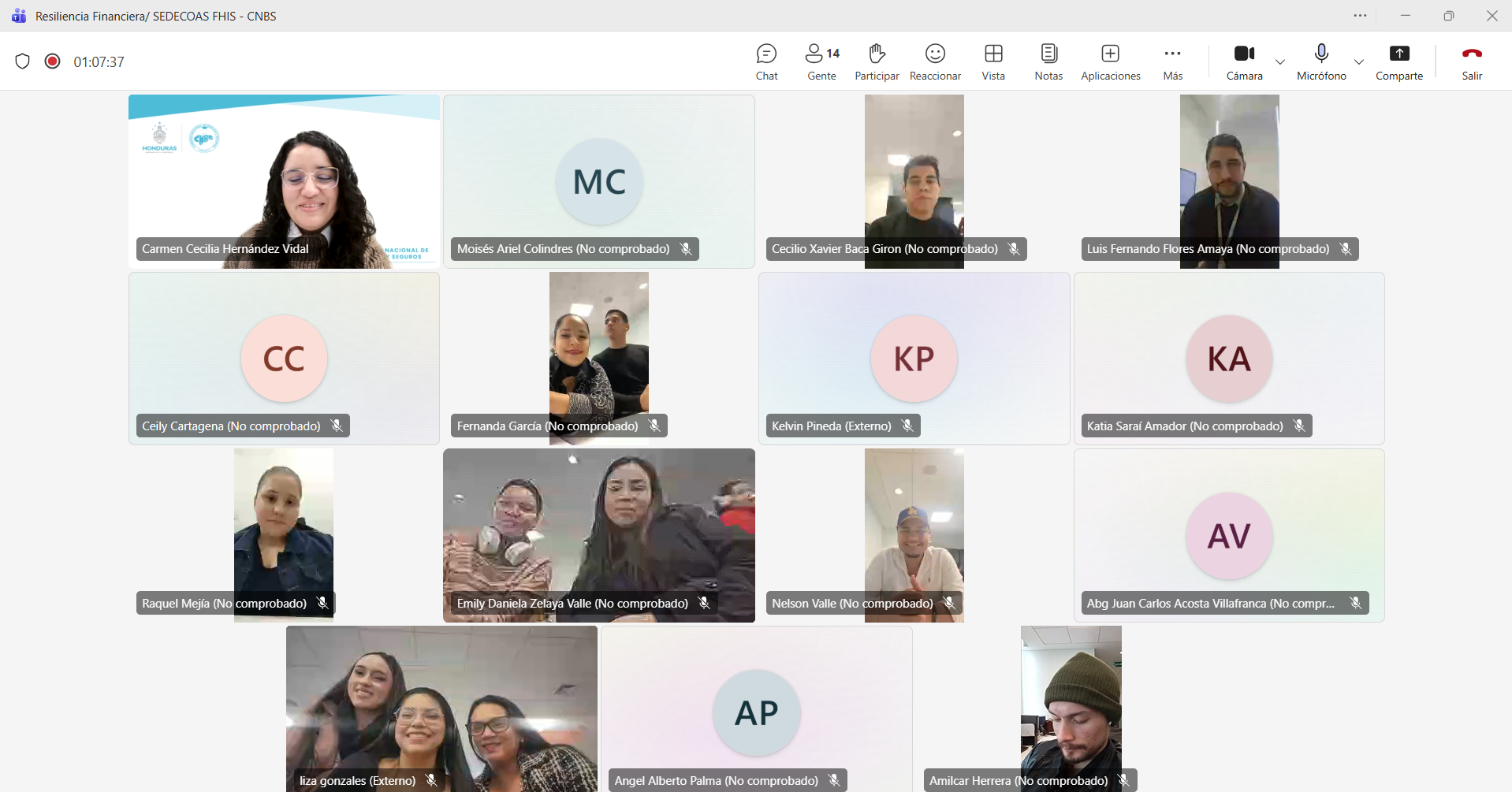
Task: Select Carmen Cecilia Hernández Vidal's video tile
Action: [x=284, y=181]
